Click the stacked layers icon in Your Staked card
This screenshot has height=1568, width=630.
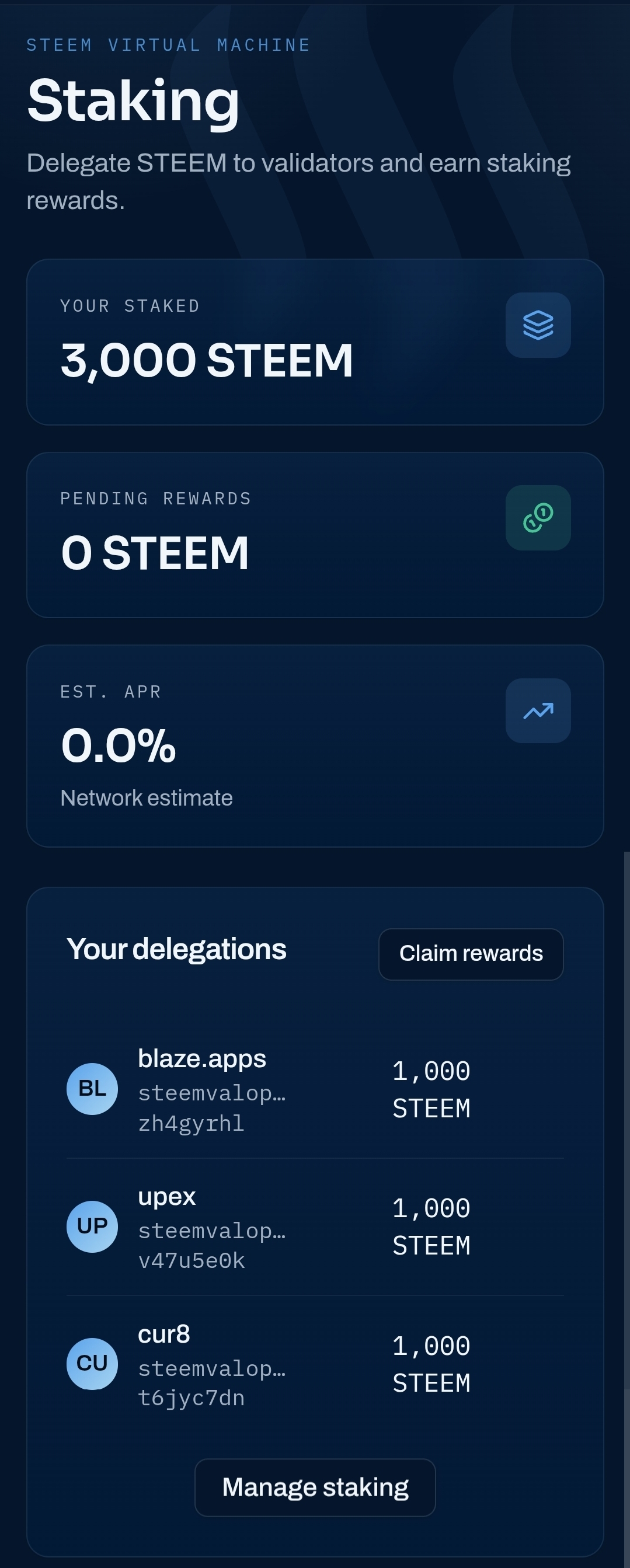click(x=538, y=325)
